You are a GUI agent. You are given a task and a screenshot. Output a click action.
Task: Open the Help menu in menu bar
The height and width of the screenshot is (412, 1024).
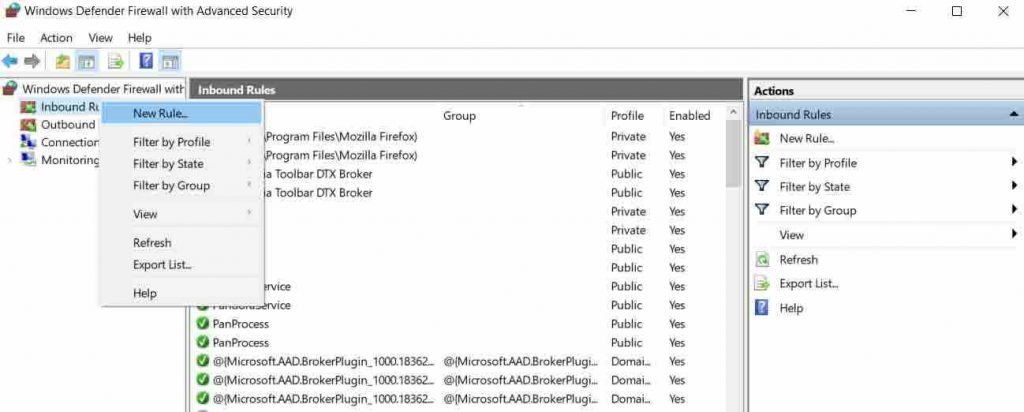tap(139, 38)
